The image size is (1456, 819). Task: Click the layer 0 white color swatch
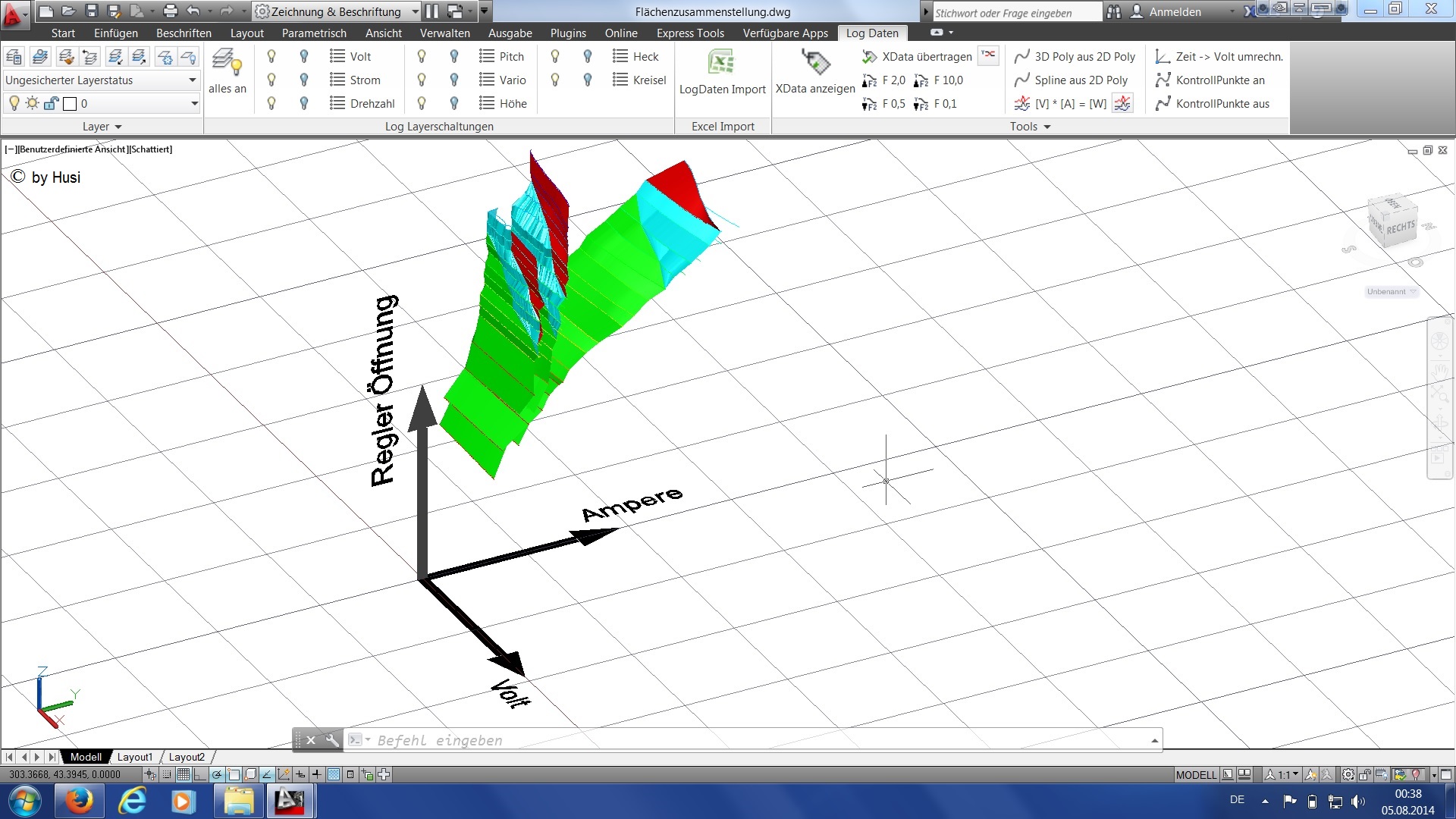point(70,104)
